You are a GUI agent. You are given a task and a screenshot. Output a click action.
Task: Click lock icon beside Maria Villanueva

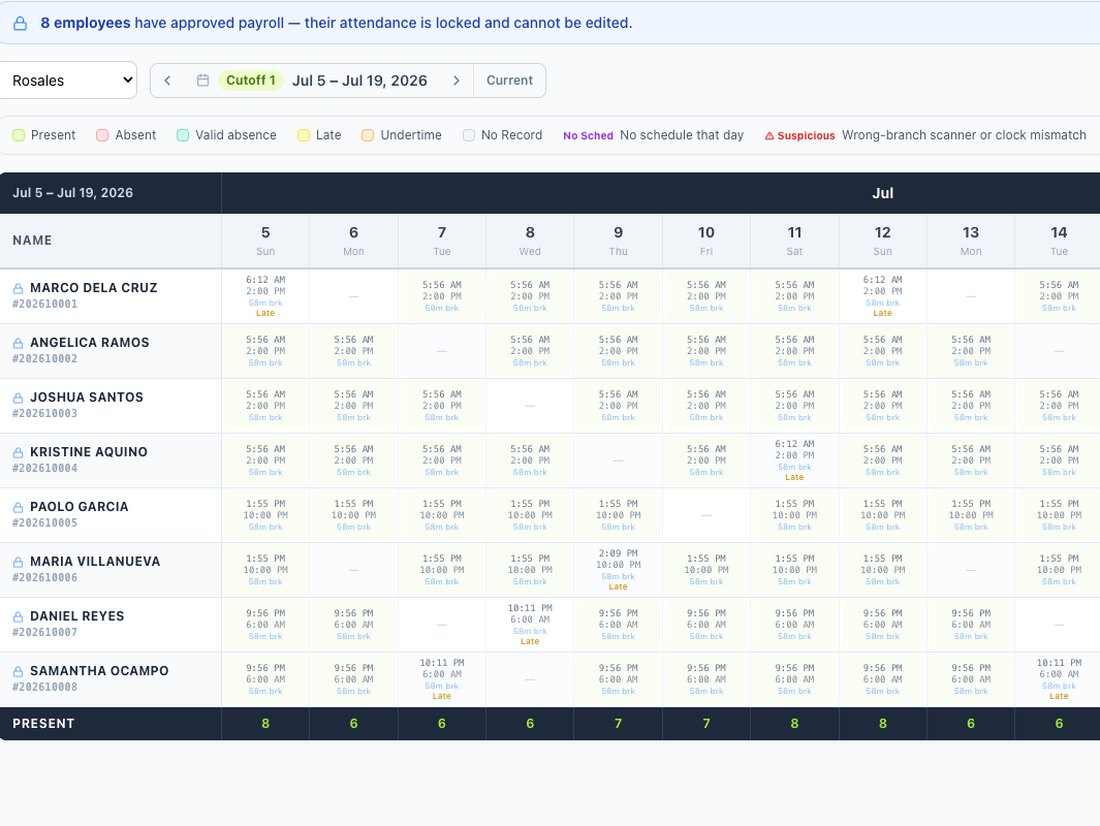(x=18, y=562)
